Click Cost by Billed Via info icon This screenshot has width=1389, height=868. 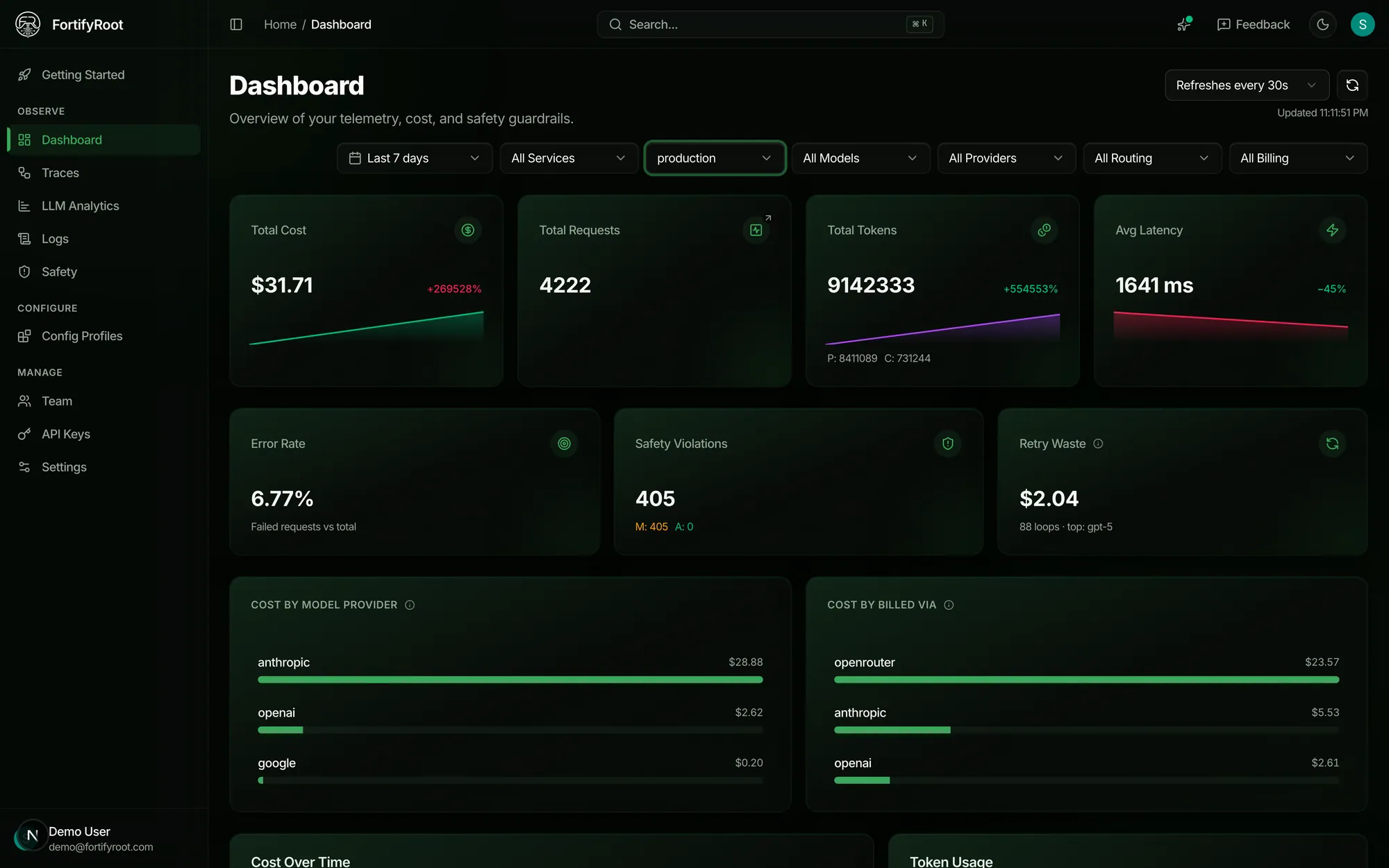[949, 605]
